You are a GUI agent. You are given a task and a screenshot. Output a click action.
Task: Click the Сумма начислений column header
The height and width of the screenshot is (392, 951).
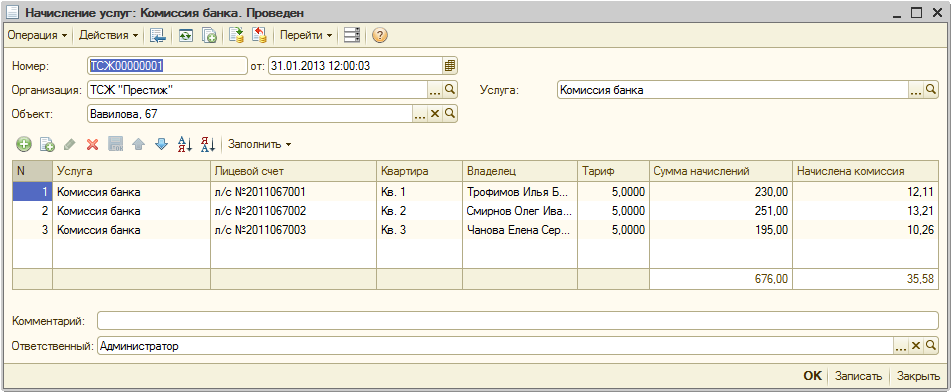[x=721, y=171]
